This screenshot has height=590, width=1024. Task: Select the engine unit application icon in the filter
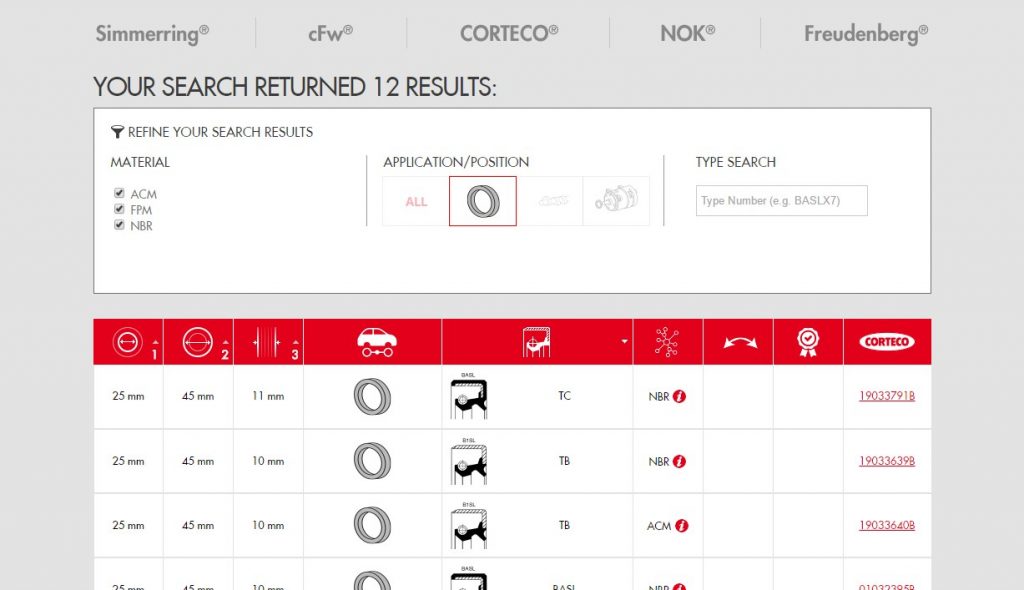point(616,199)
